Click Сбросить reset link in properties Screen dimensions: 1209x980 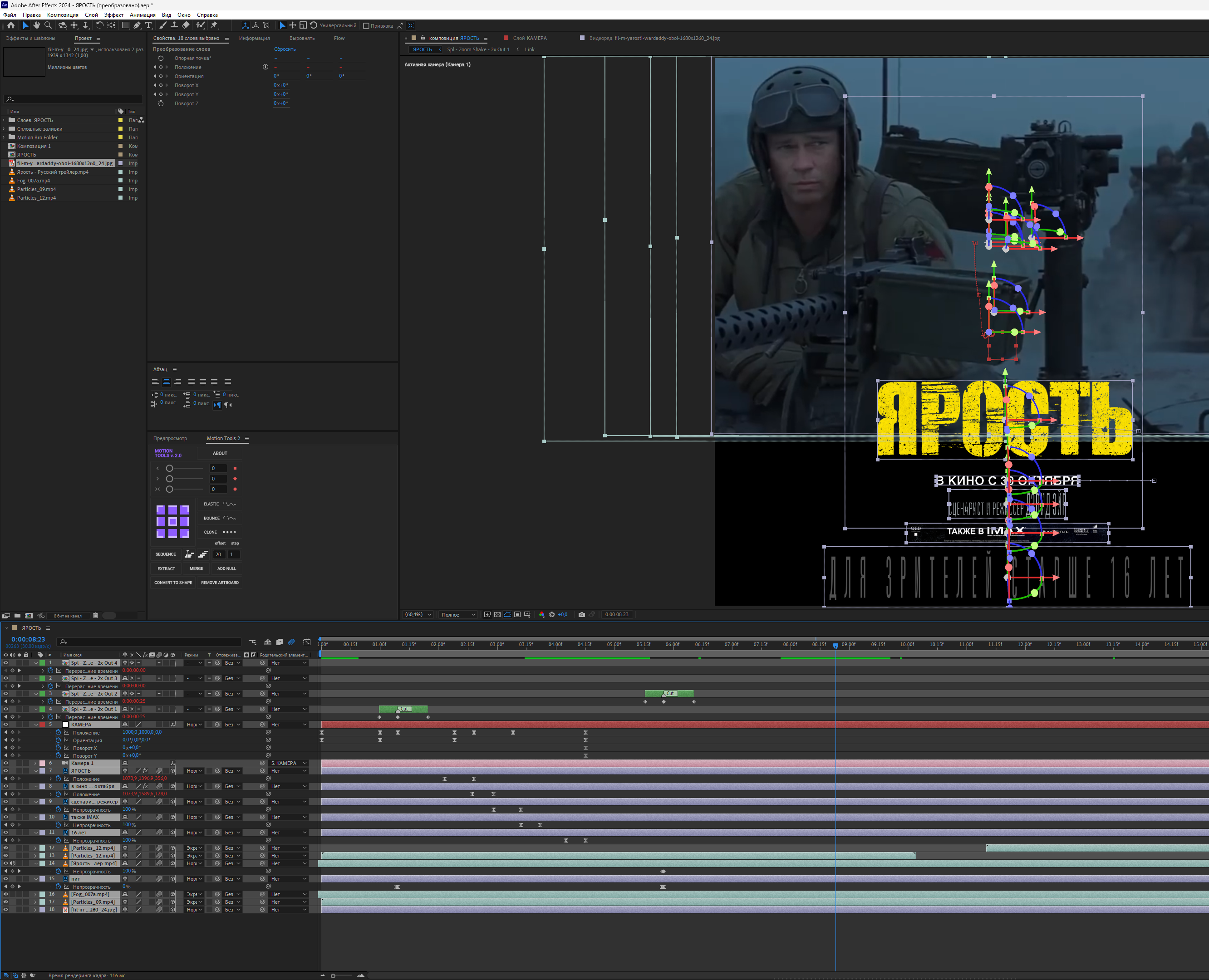(x=285, y=49)
